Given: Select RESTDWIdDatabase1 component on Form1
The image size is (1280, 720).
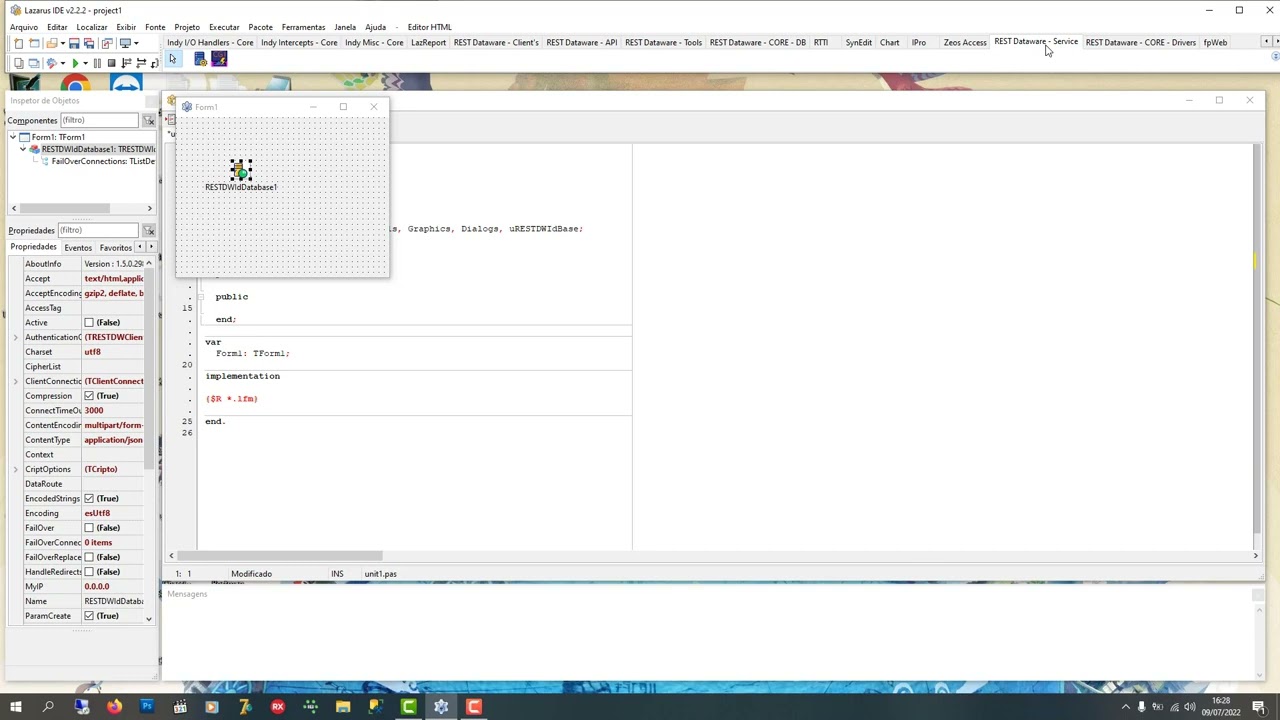Looking at the screenshot, I should [241, 169].
